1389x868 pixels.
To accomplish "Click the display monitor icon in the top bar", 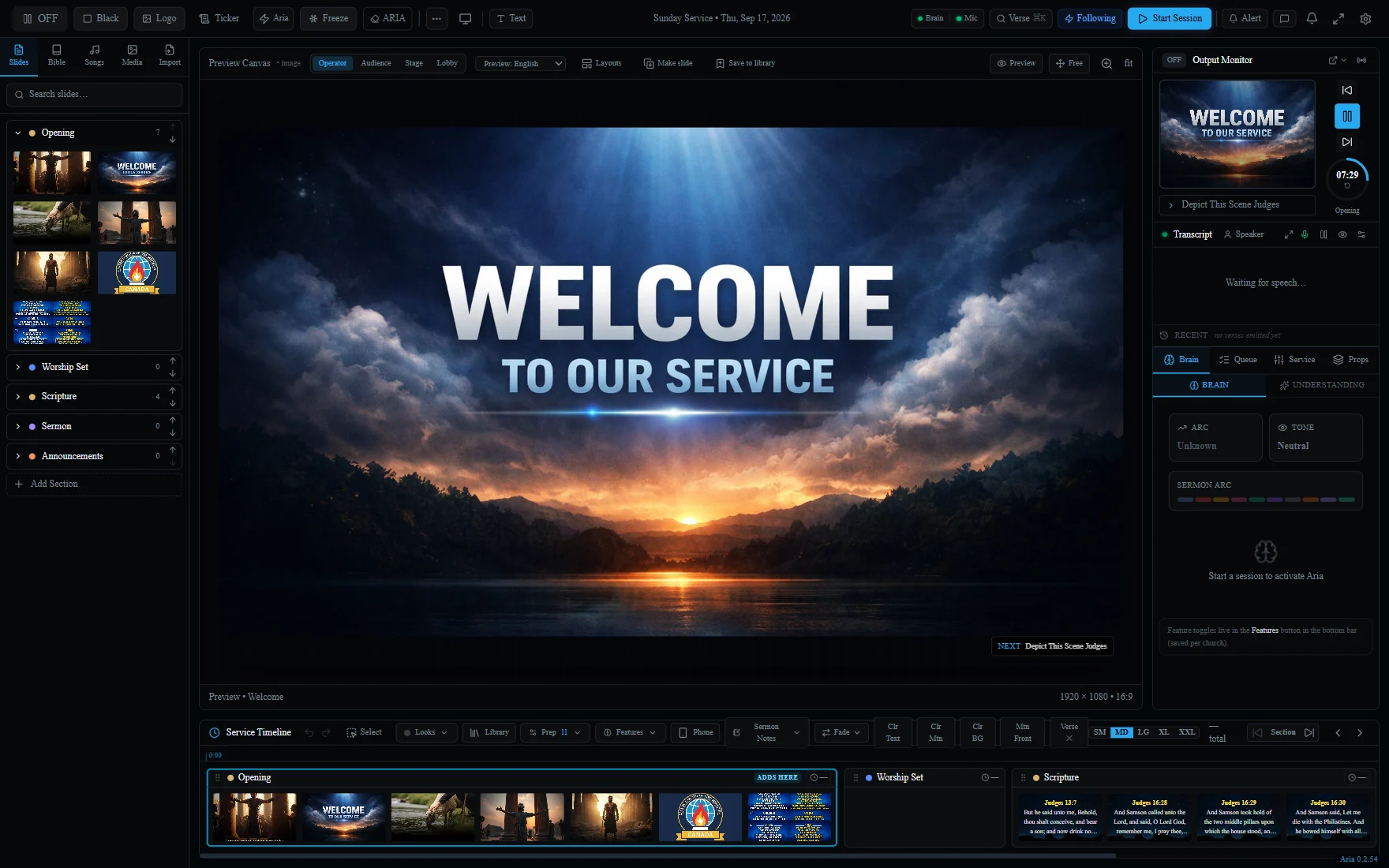I will coord(466,18).
